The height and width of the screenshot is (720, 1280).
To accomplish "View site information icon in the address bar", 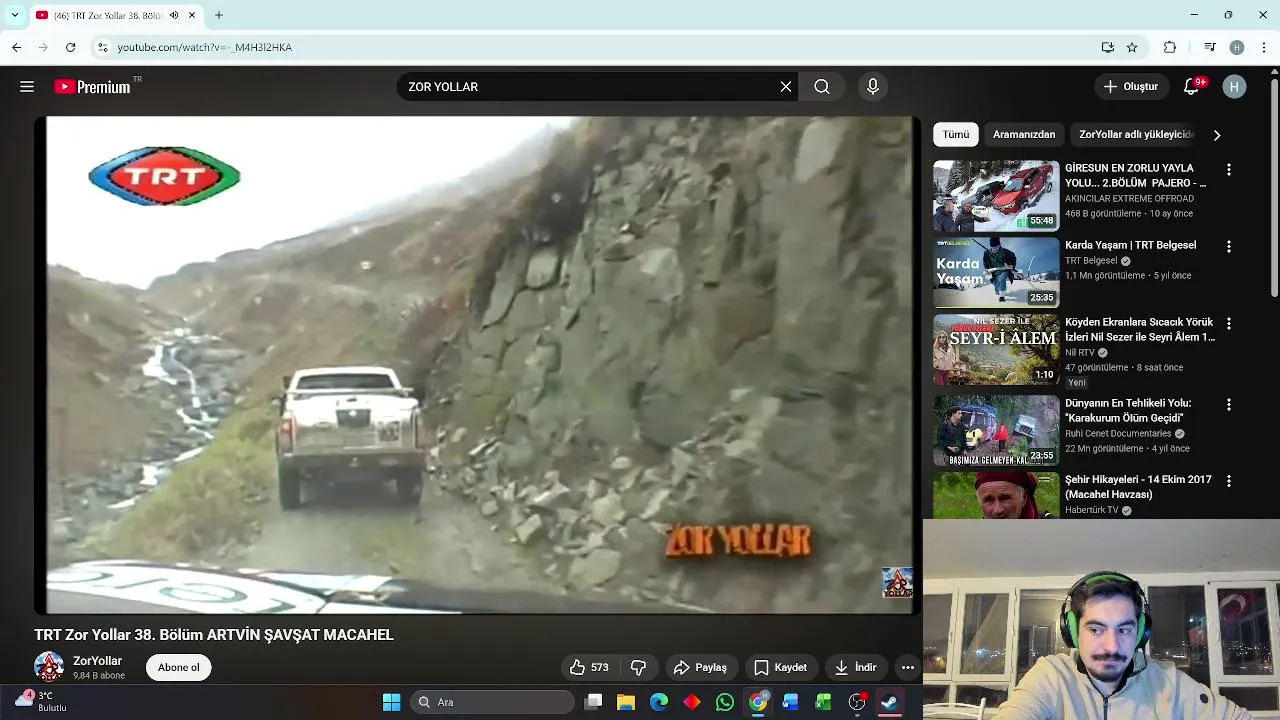I will coord(102,47).
